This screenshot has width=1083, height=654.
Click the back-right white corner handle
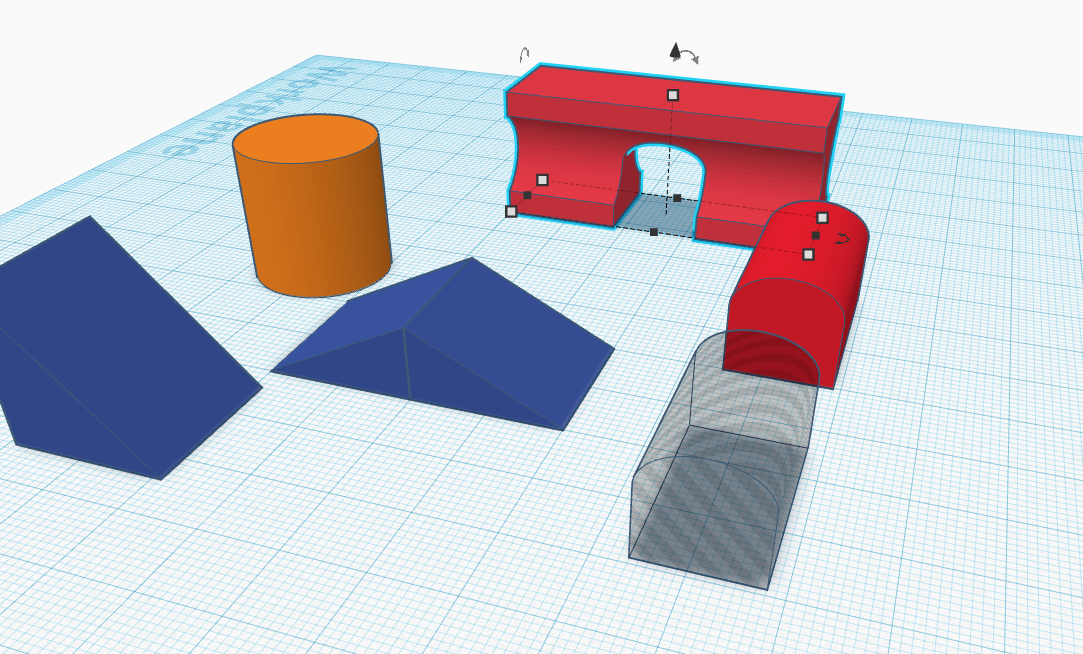pos(822,218)
